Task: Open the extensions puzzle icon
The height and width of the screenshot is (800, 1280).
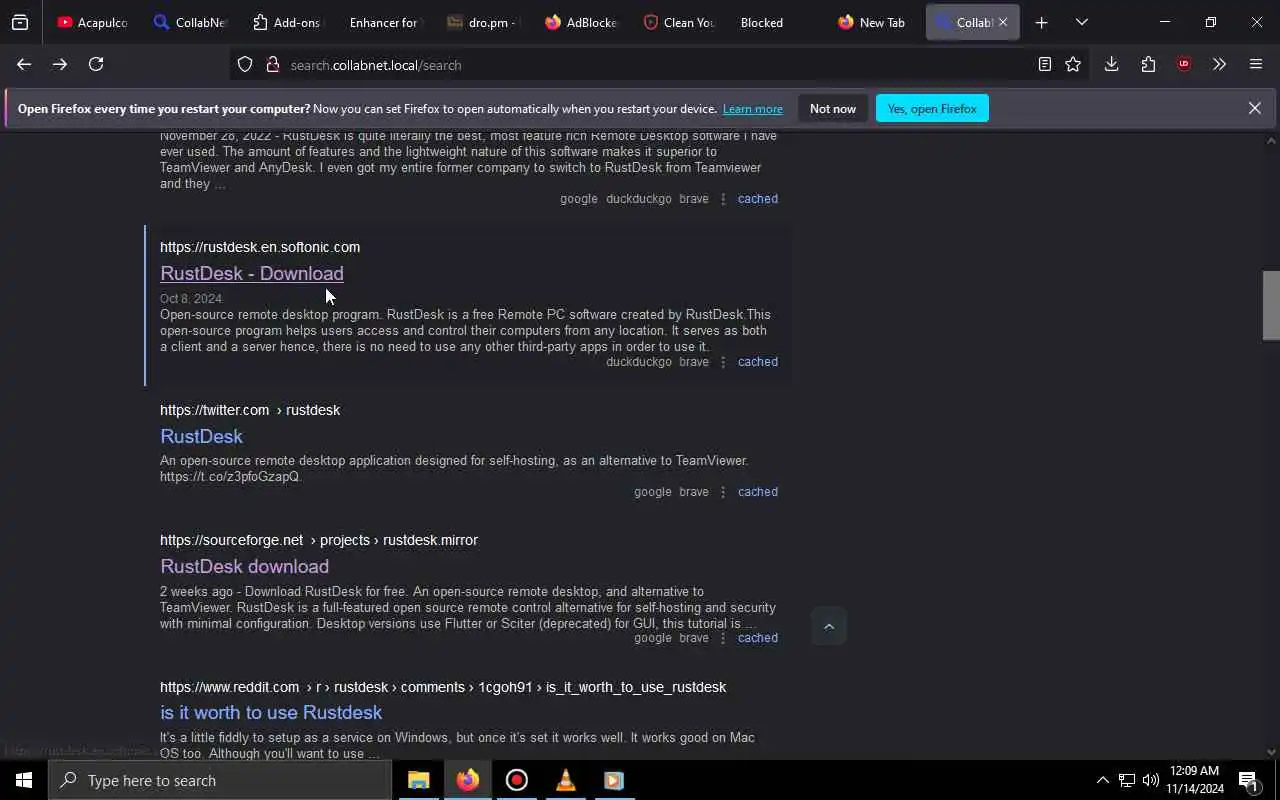Action: (1148, 64)
